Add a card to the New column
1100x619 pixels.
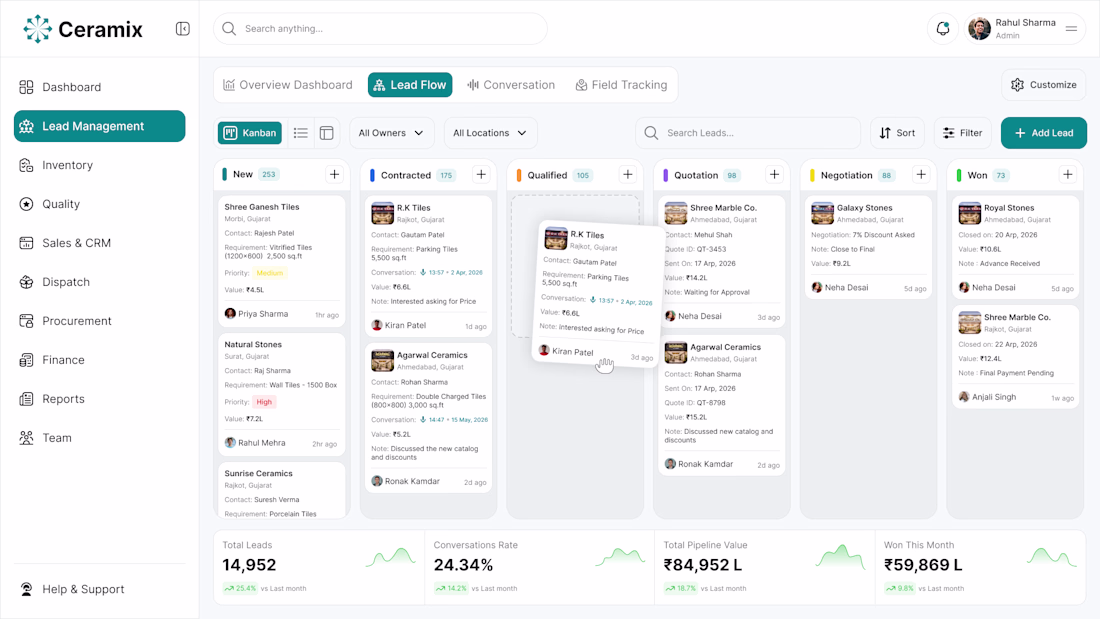tap(335, 175)
